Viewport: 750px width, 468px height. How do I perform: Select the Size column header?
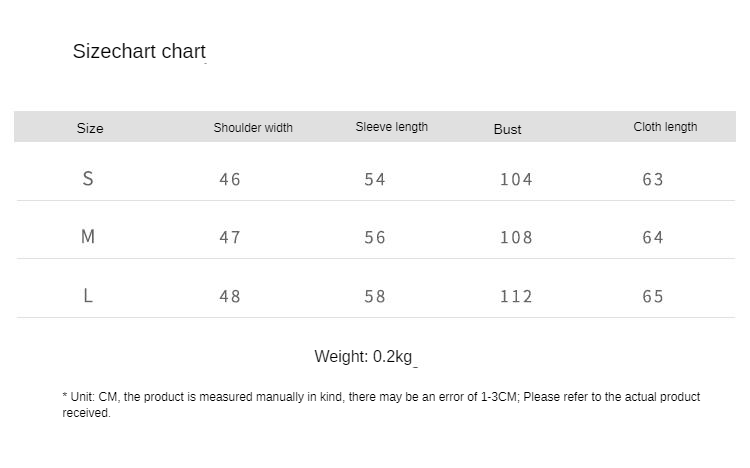pyautogui.click(x=90, y=128)
